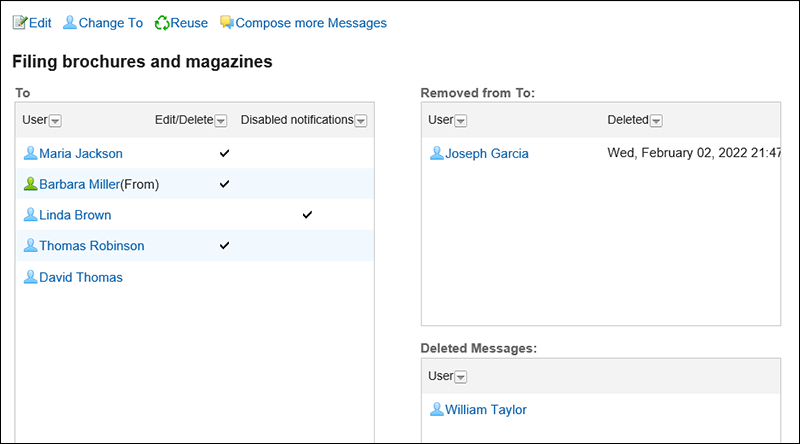Image resolution: width=800 pixels, height=444 pixels.
Task: Open Joseph Garcia's profile link
Action: click(487, 154)
